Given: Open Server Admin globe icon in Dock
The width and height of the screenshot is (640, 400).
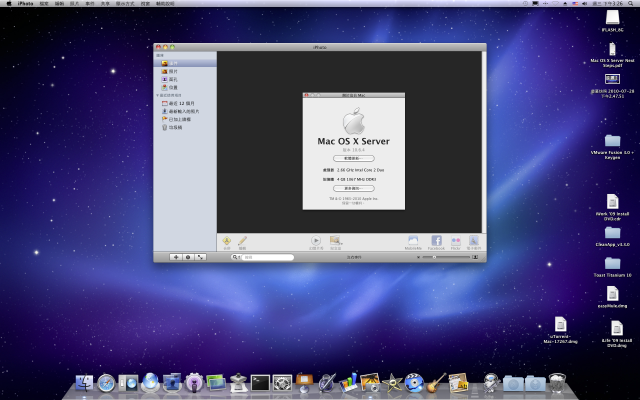Looking at the screenshot, I should click(150, 383).
